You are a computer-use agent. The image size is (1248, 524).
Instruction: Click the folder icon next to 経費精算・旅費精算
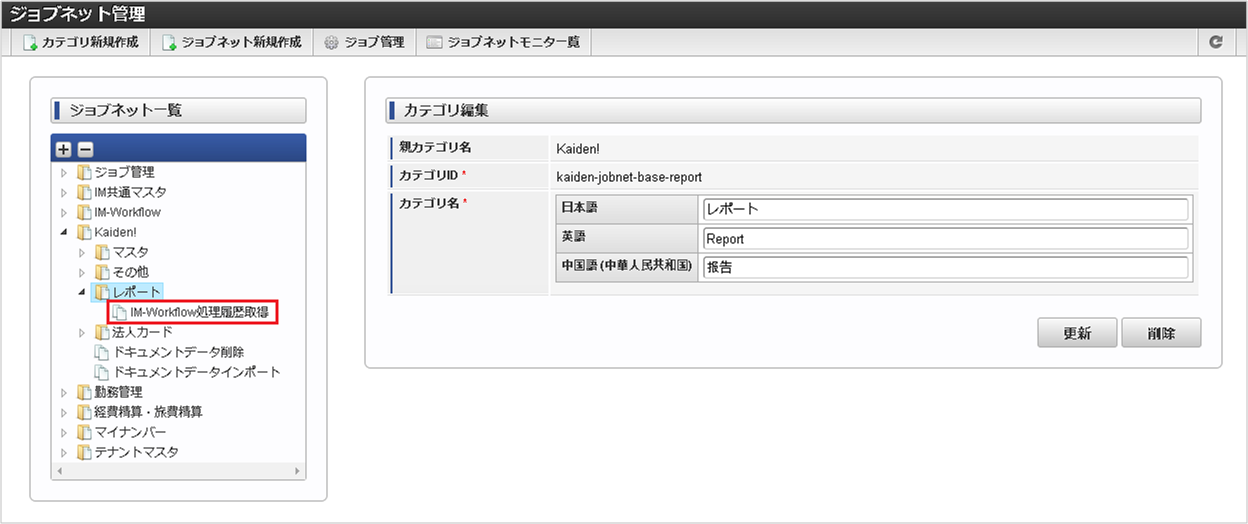tap(84, 412)
